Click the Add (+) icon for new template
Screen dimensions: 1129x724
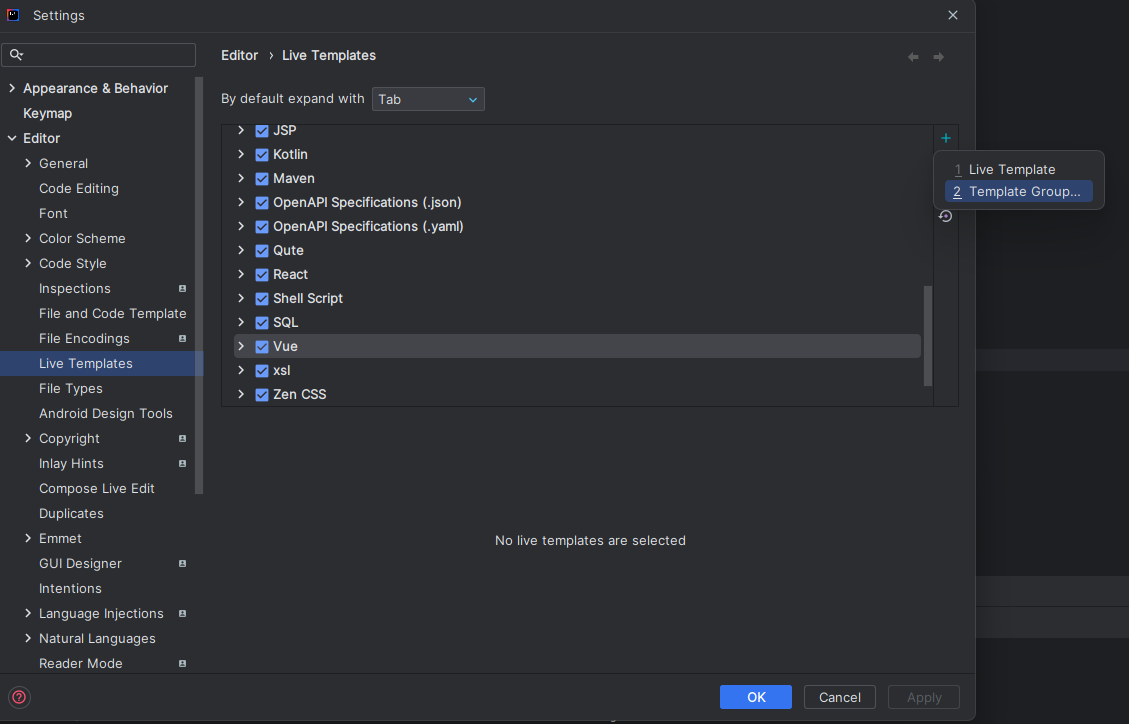(x=945, y=137)
